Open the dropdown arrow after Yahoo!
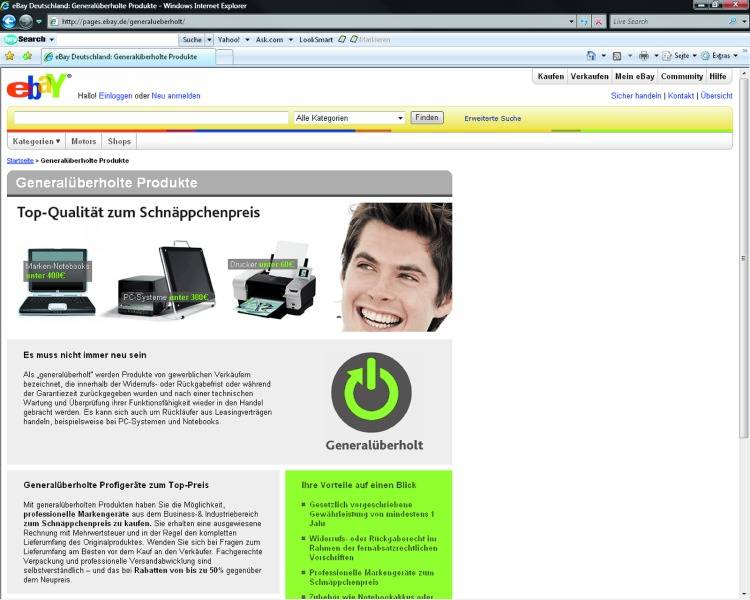The width and height of the screenshot is (750, 600). [247, 40]
